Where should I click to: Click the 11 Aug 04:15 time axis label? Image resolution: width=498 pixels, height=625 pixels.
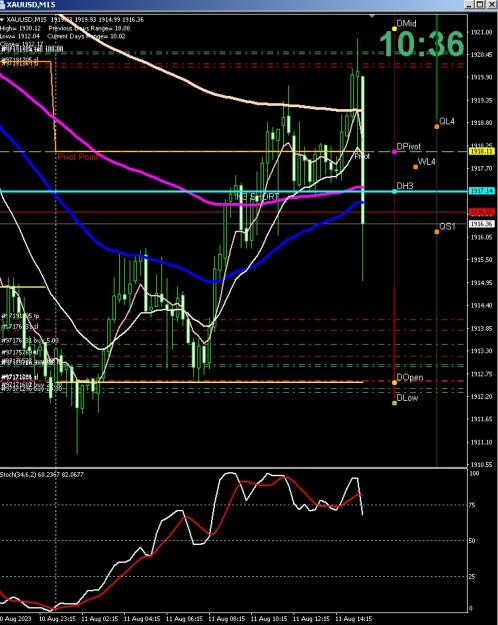click(142, 619)
